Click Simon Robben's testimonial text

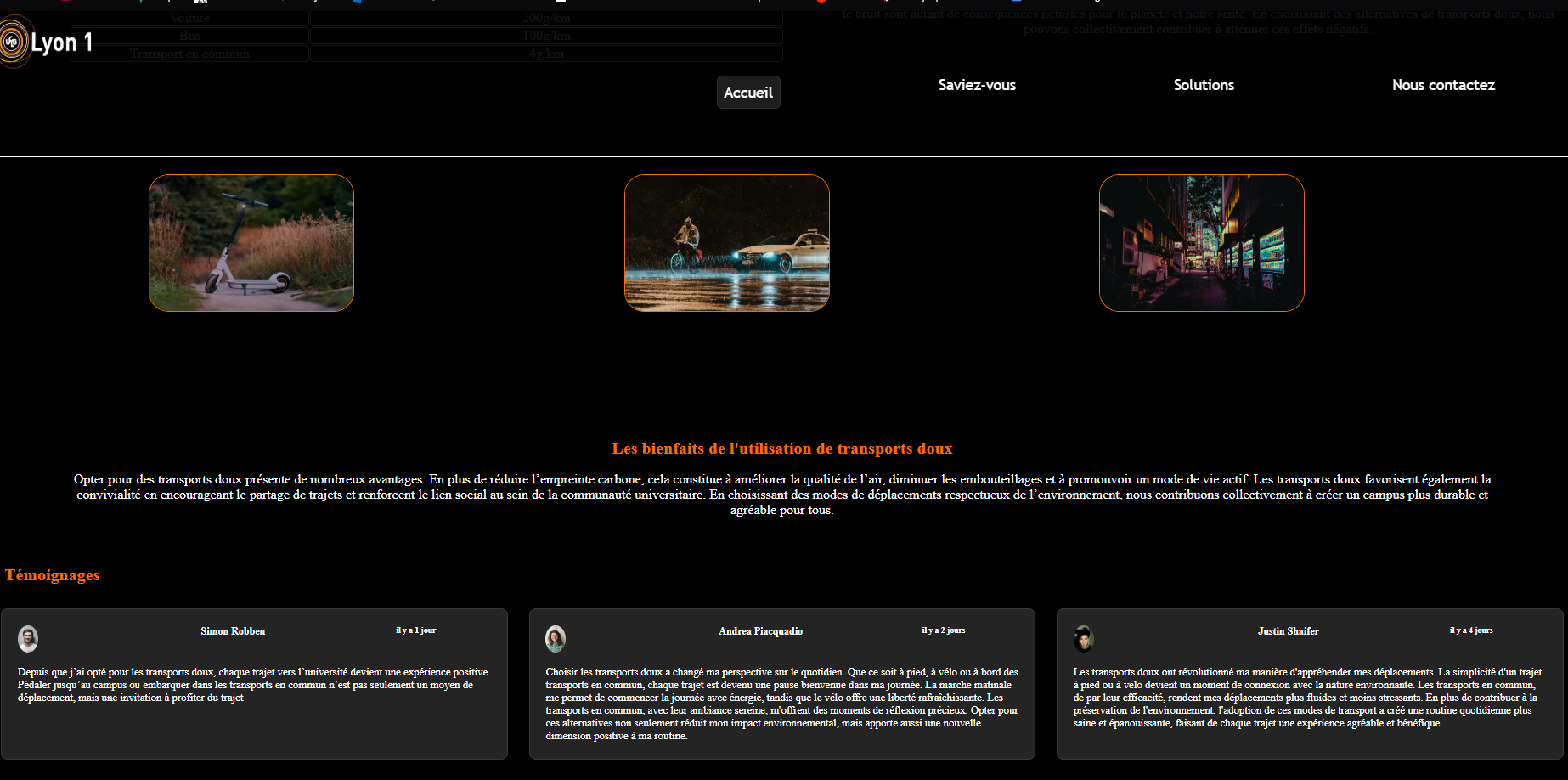(253, 685)
